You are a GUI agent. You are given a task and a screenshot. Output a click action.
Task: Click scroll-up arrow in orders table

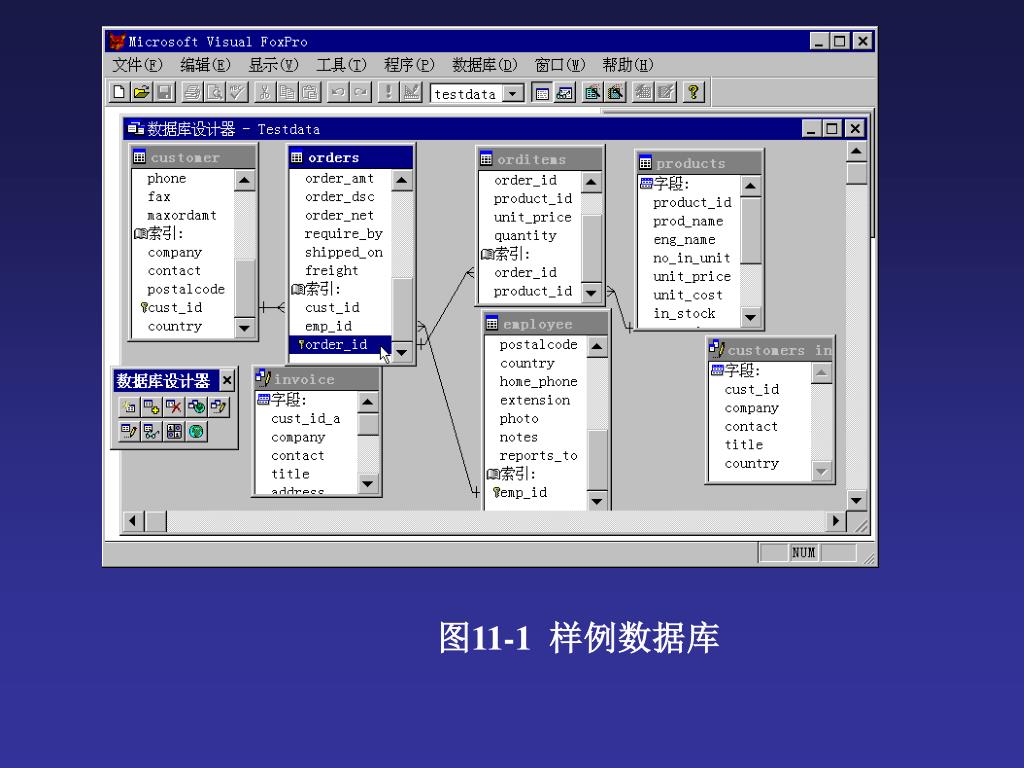point(402,180)
